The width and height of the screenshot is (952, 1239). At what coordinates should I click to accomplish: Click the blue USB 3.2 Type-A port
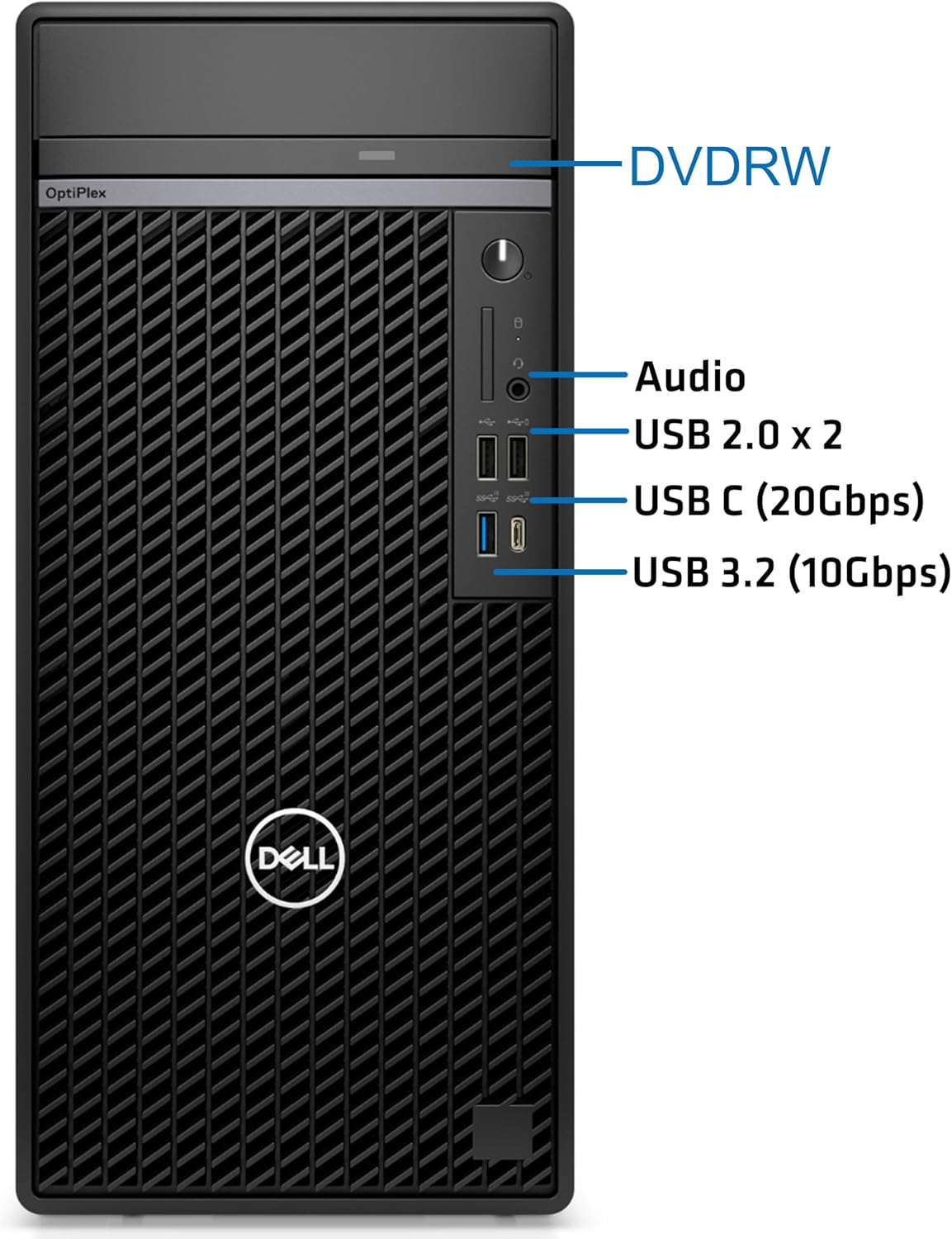point(486,534)
